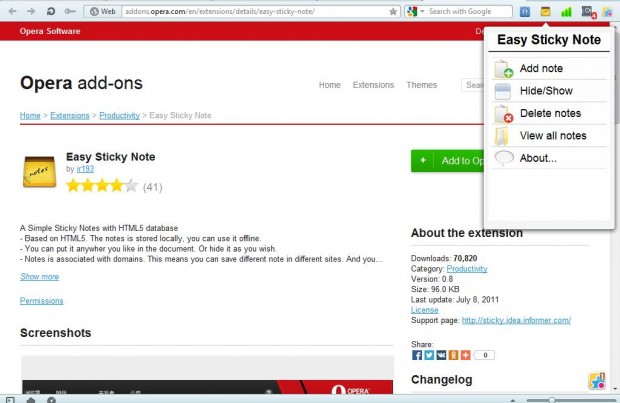Screen dimensions: 620x403
Task: Toggle the Easy Sticky Note toolbar button
Action: (545, 12)
